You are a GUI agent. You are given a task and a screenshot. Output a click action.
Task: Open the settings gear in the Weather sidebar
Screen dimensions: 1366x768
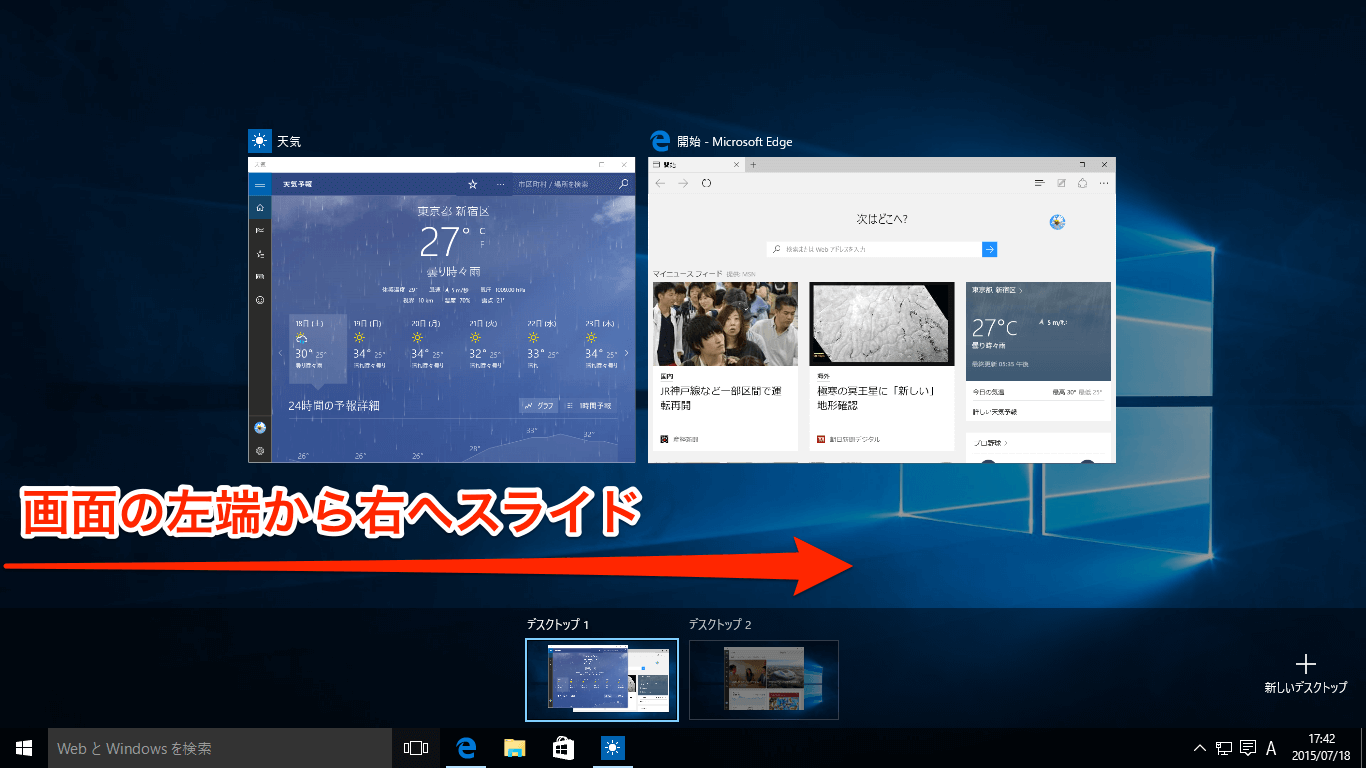pos(260,451)
